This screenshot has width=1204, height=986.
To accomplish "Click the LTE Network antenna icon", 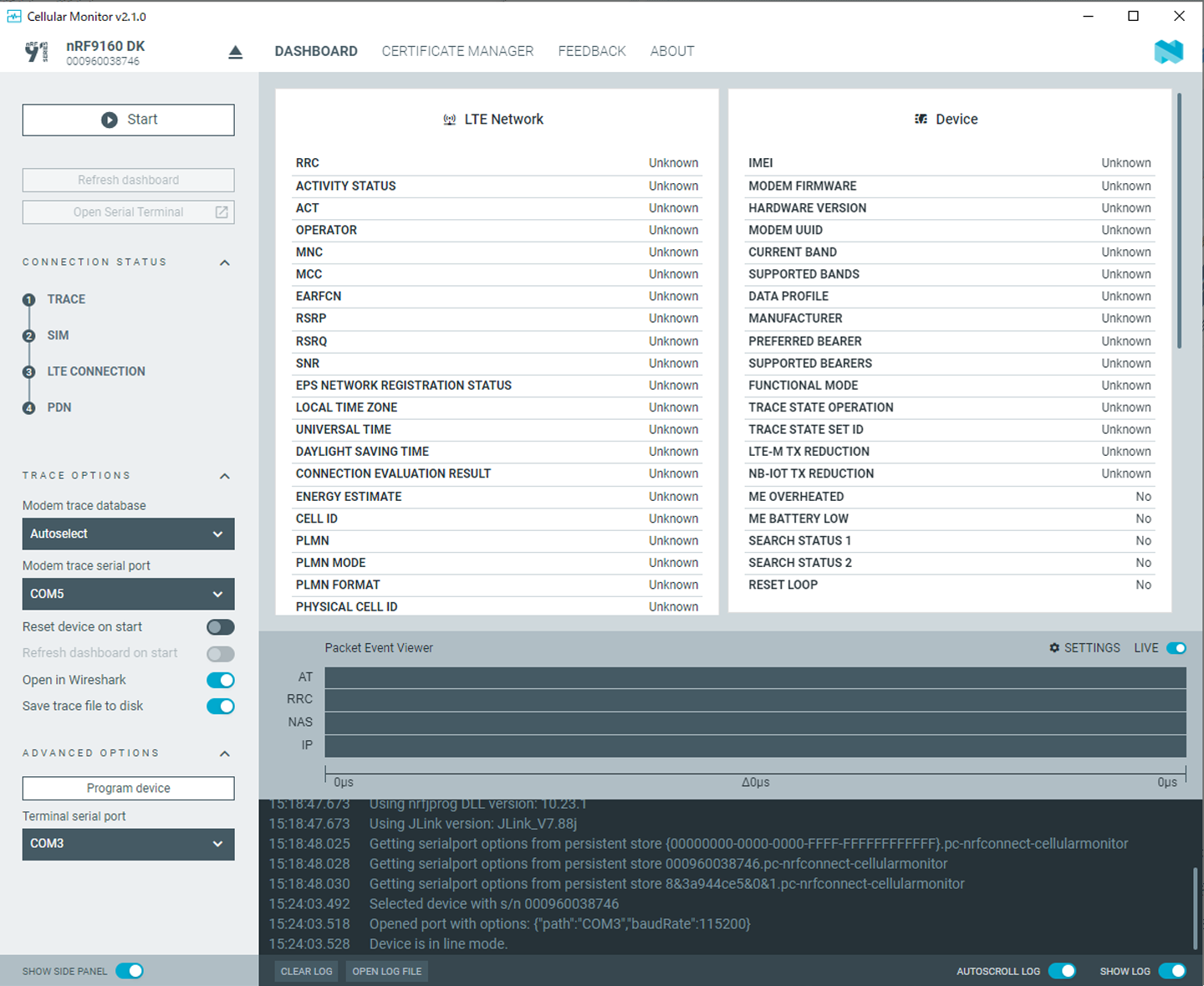I will tap(449, 120).
